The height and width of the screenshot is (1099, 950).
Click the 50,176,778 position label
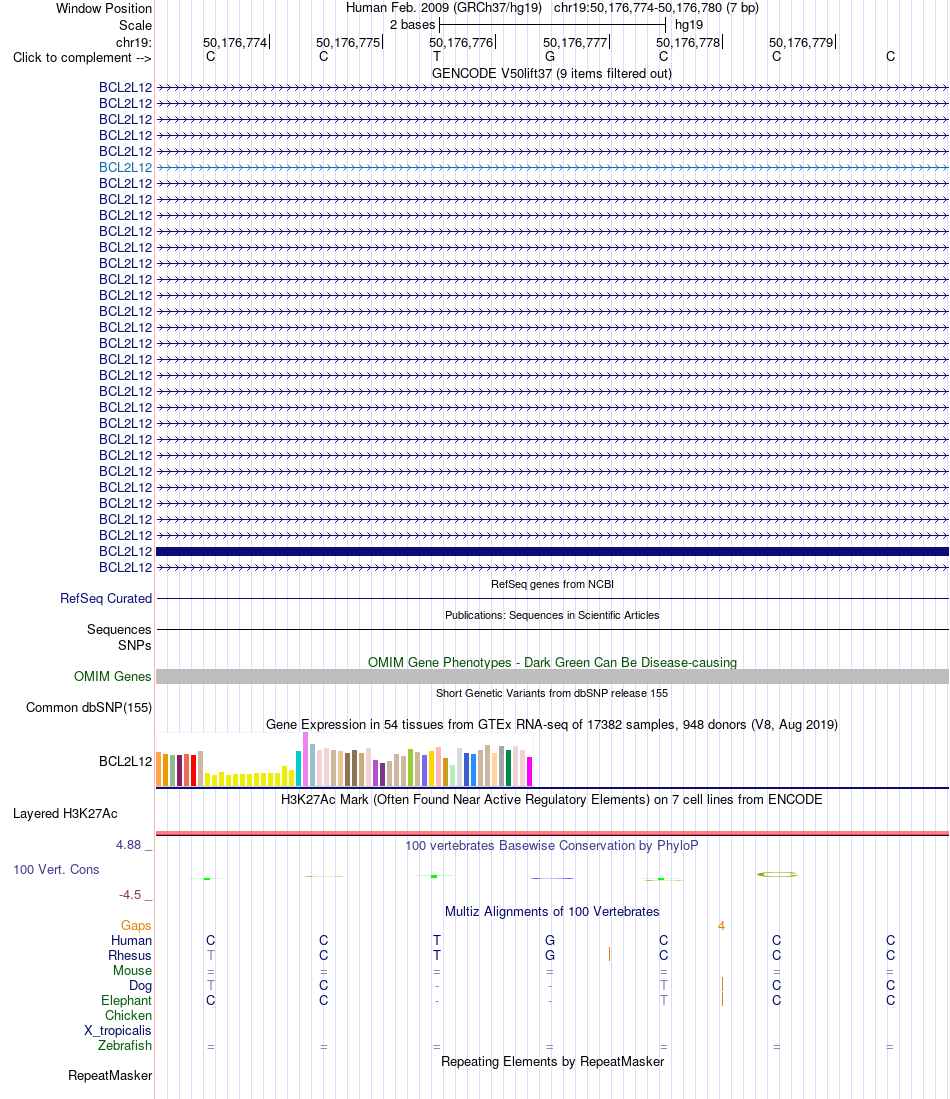[688, 43]
